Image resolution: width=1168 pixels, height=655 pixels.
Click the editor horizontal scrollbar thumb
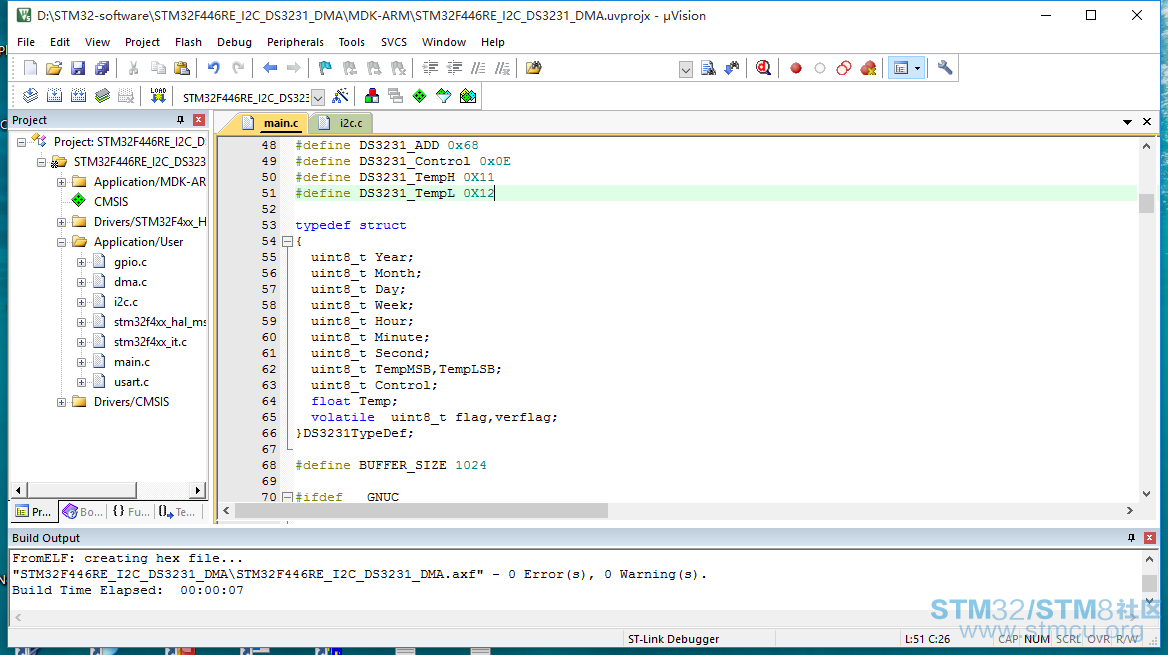[421, 510]
